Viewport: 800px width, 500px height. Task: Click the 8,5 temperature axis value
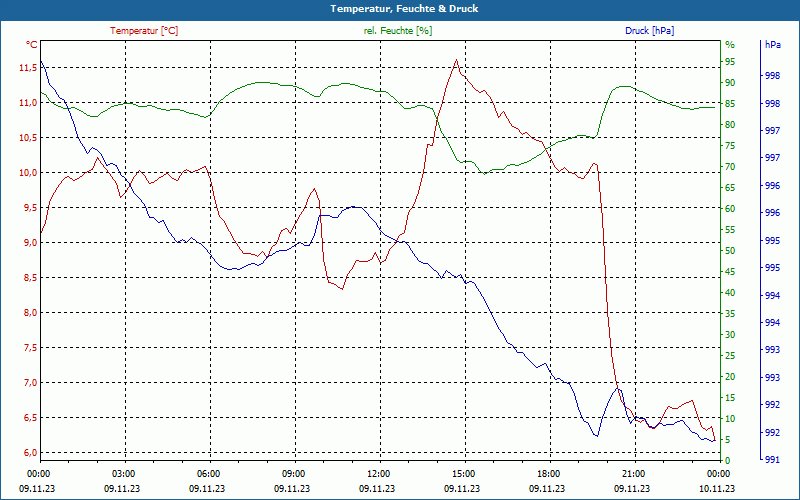(x=30, y=278)
